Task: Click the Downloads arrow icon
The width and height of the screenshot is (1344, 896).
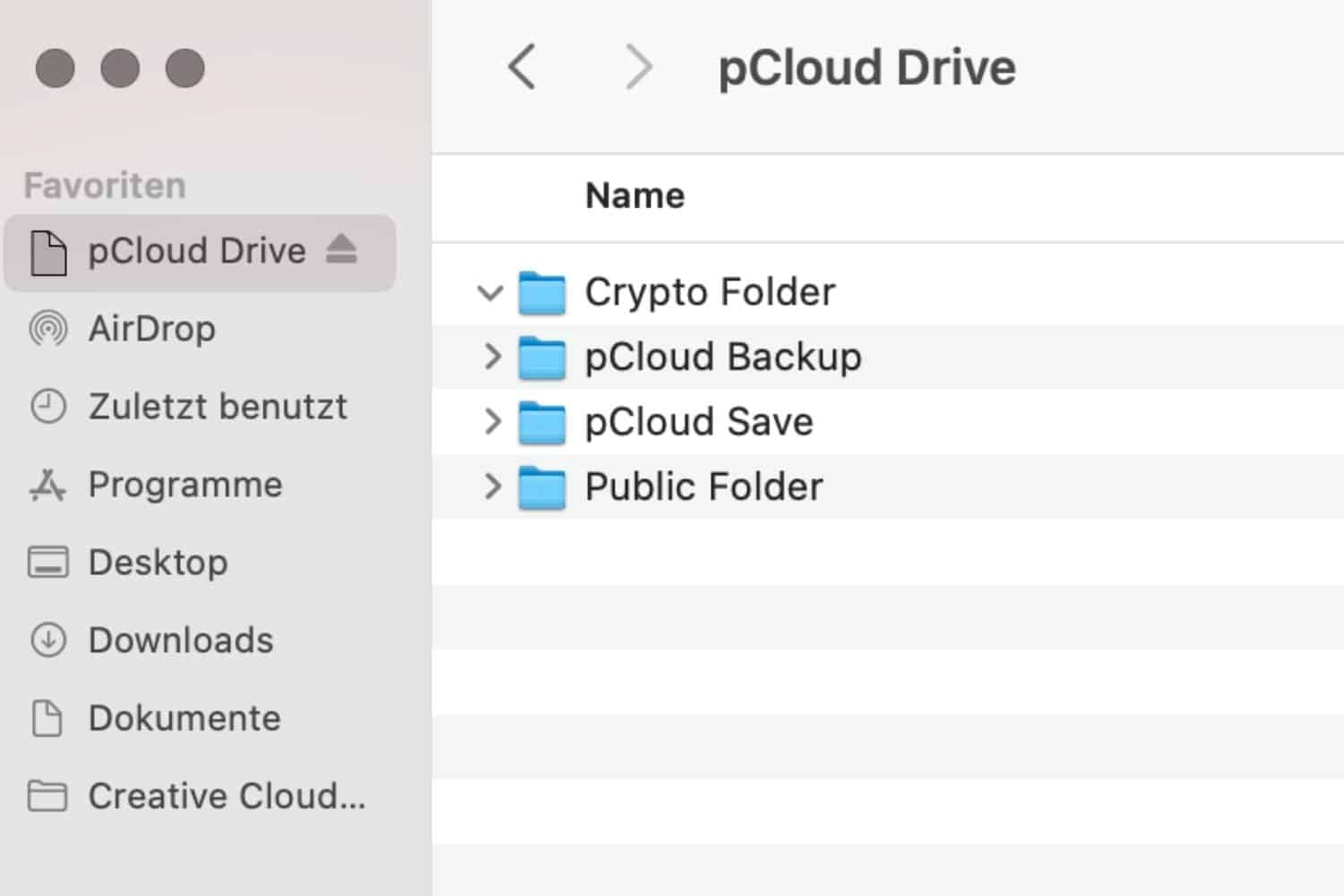Action: tap(47, 640)
